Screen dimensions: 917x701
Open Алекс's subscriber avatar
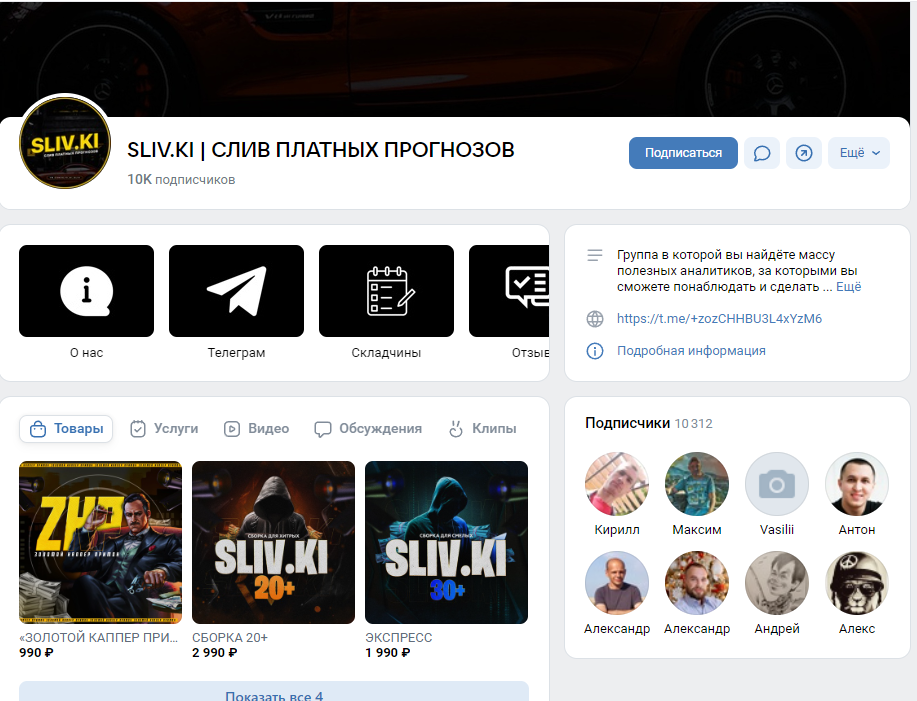pyautogui.click(x=857, y=583)
